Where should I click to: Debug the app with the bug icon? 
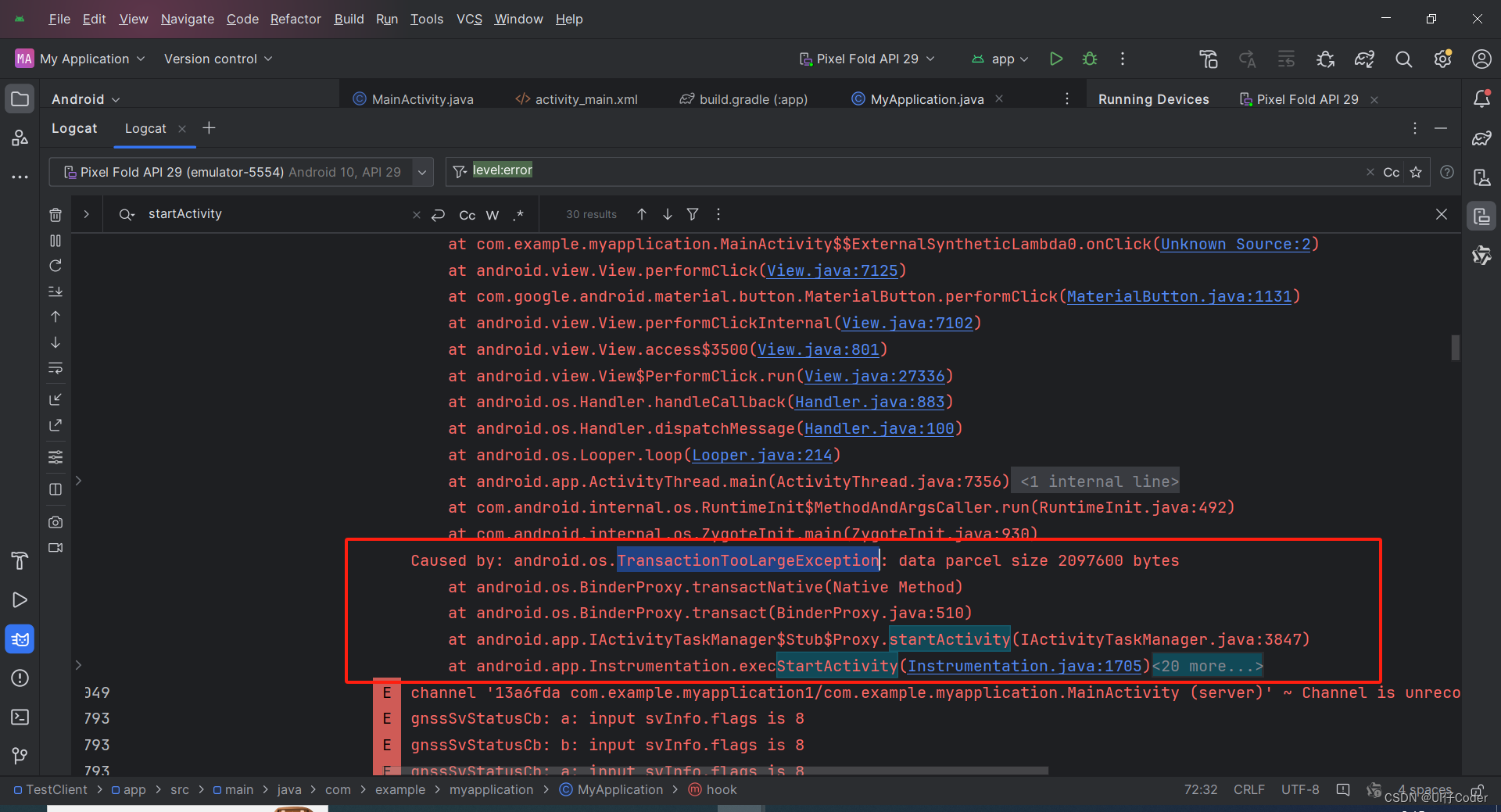pos(1090,59)
